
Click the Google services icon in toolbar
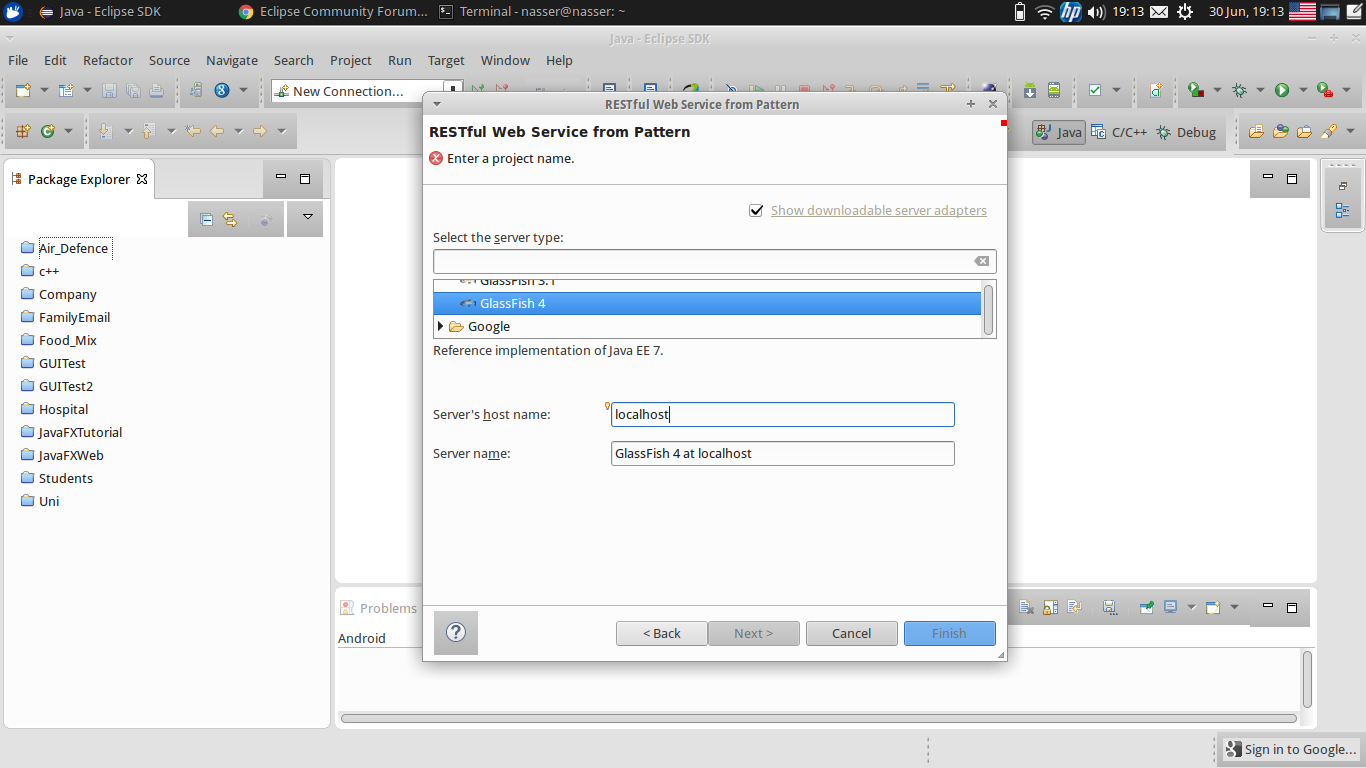pos(221,91)
